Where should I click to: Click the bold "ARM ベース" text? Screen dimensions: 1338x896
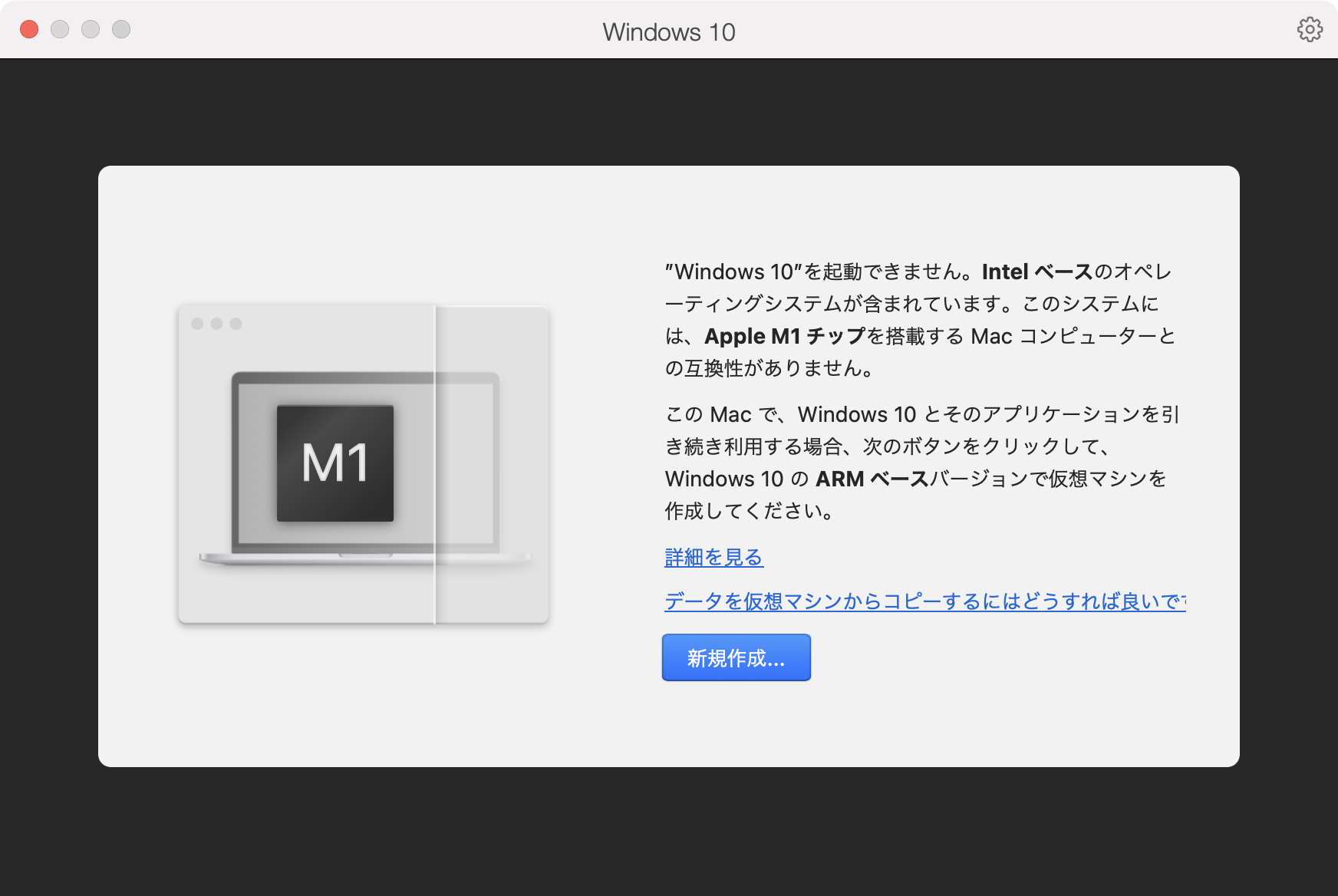872,479
